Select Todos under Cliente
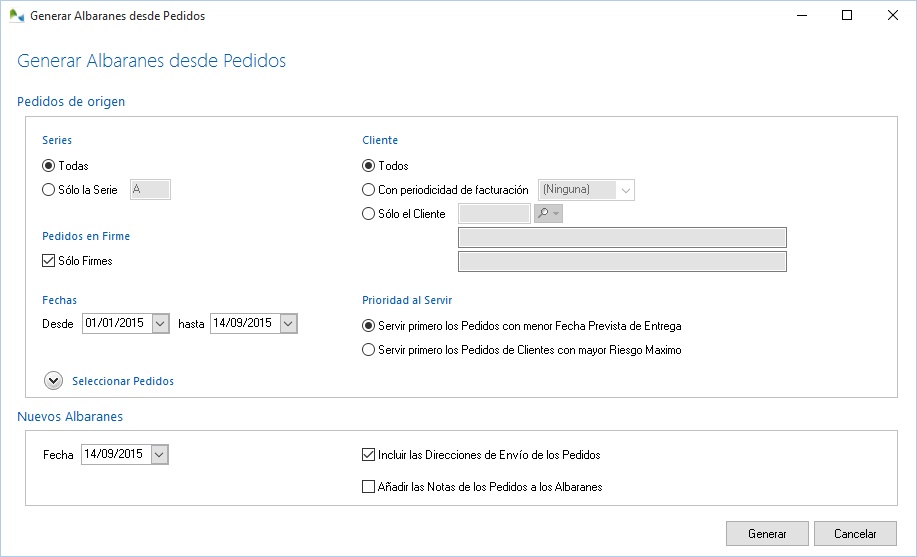Image resolution: width=917 pixels, height=557 pixels. 369,166
